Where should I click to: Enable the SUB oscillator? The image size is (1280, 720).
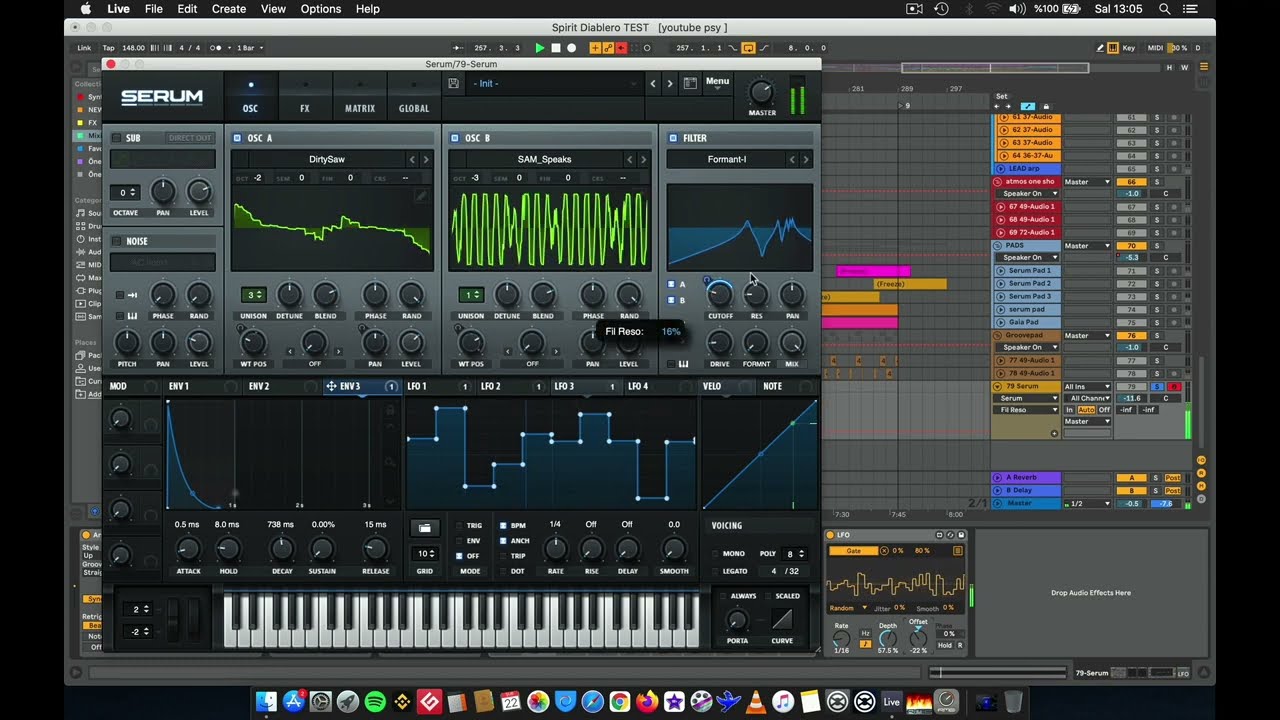(116, 138)
